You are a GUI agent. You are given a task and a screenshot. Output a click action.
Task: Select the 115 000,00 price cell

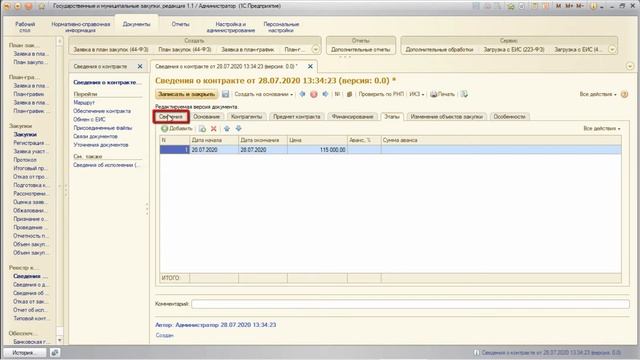317,150
